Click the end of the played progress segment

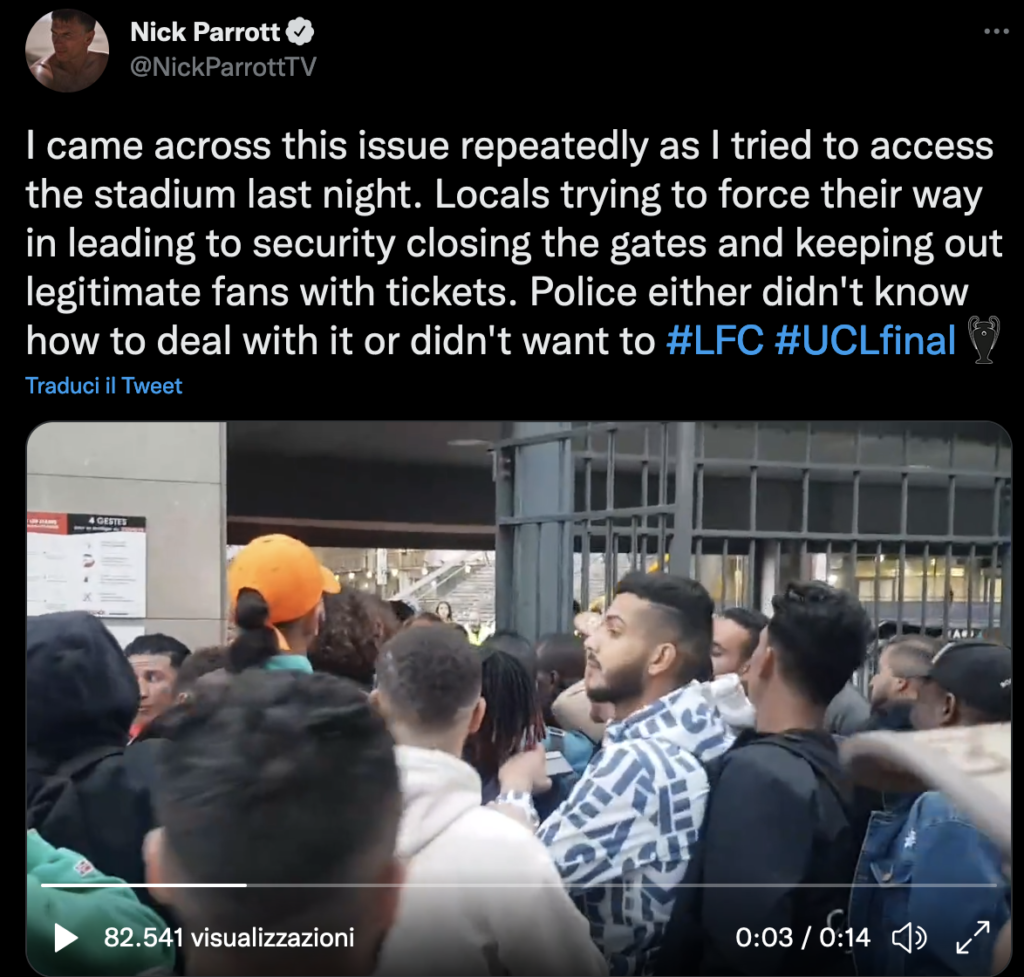246,885
